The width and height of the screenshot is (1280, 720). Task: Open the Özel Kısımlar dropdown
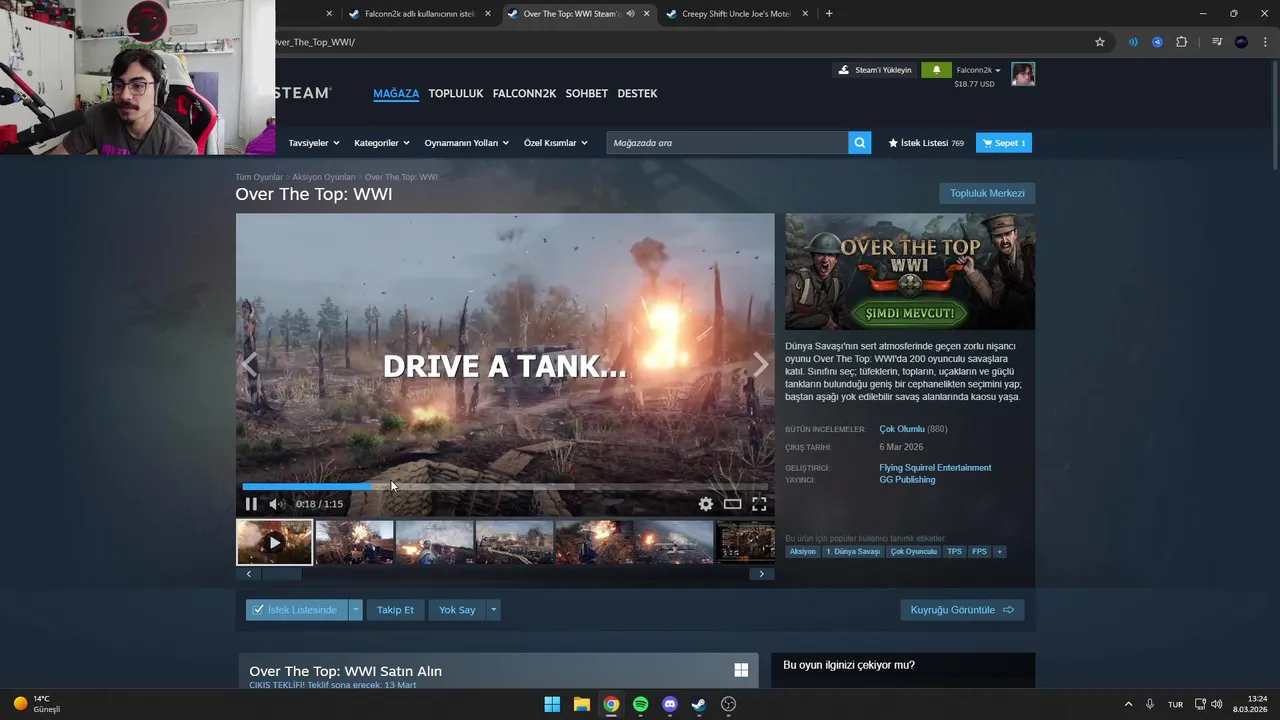pos(556,143)
